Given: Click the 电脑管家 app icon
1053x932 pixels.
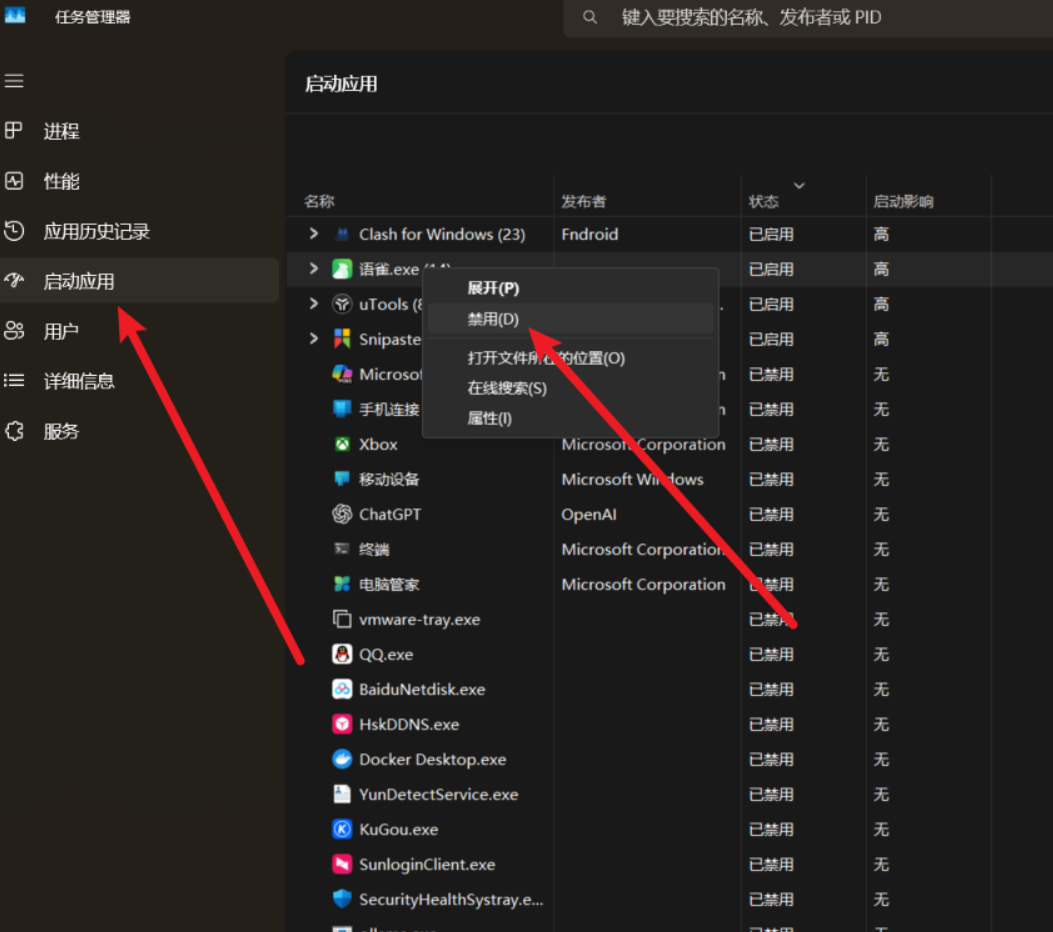Looking at the screenshot, I should [x=342, y=584].
